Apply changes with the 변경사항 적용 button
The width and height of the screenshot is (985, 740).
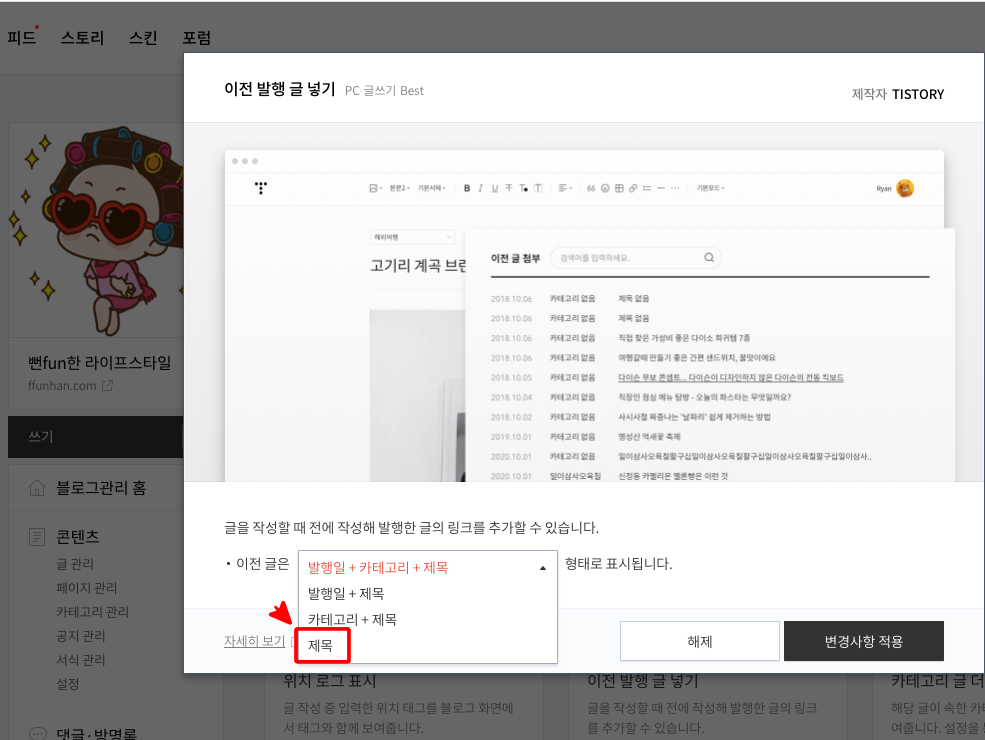pos(863,640)
